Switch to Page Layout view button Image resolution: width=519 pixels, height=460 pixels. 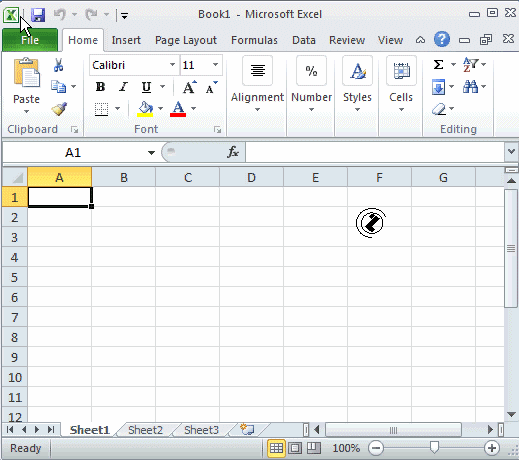(295, 448)
